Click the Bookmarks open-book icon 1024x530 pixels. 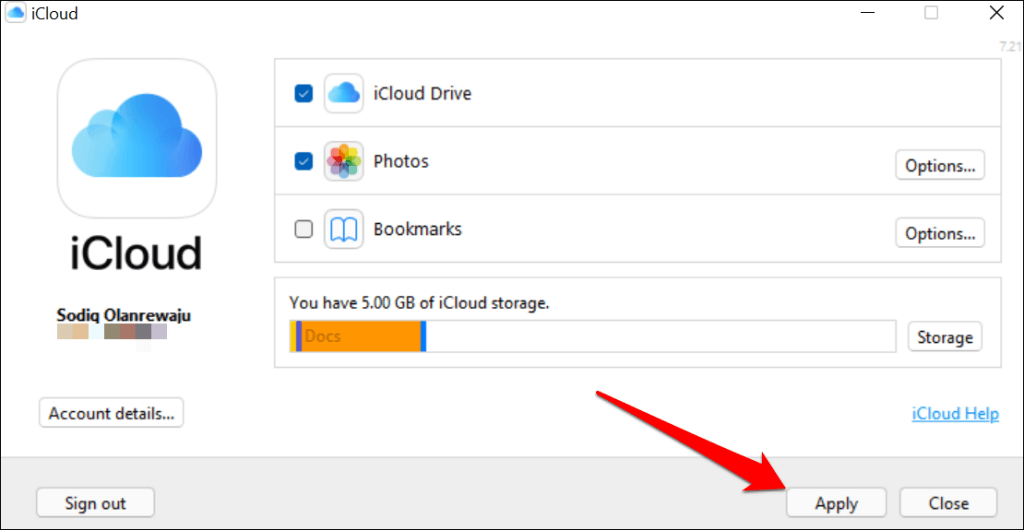(344, 229)
